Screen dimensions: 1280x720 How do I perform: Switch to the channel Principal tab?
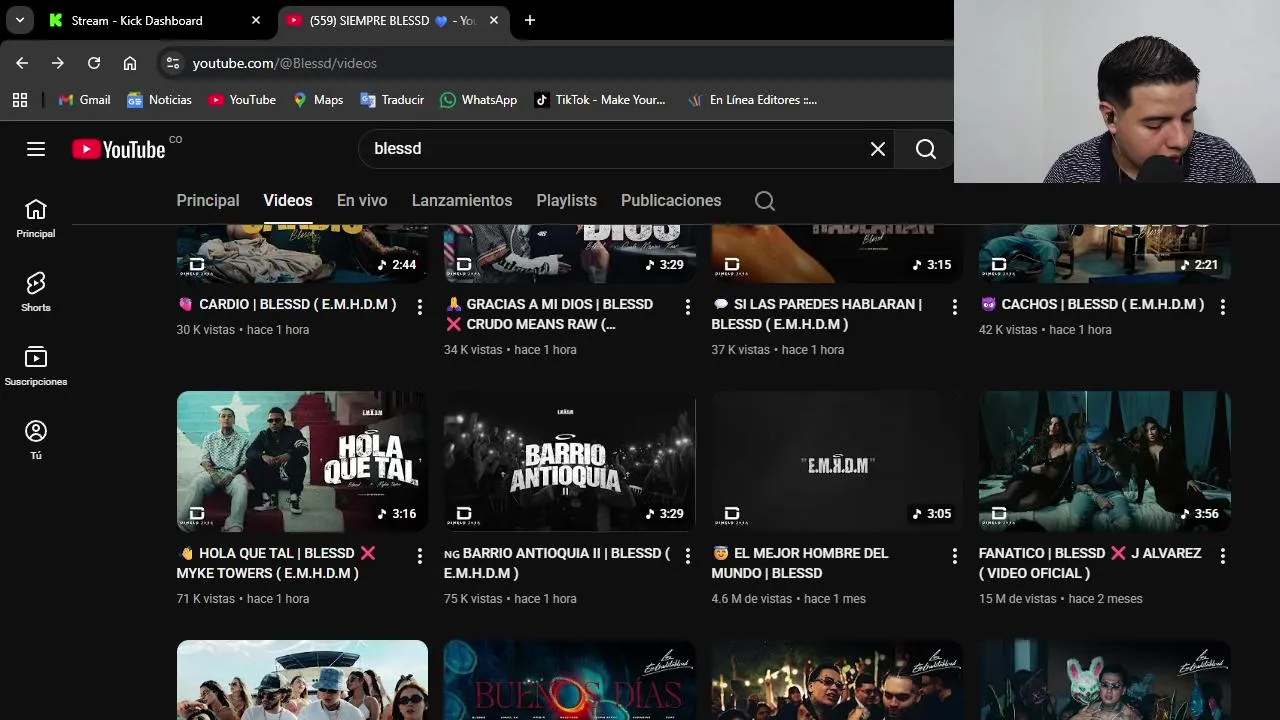(x=208, y=201)
